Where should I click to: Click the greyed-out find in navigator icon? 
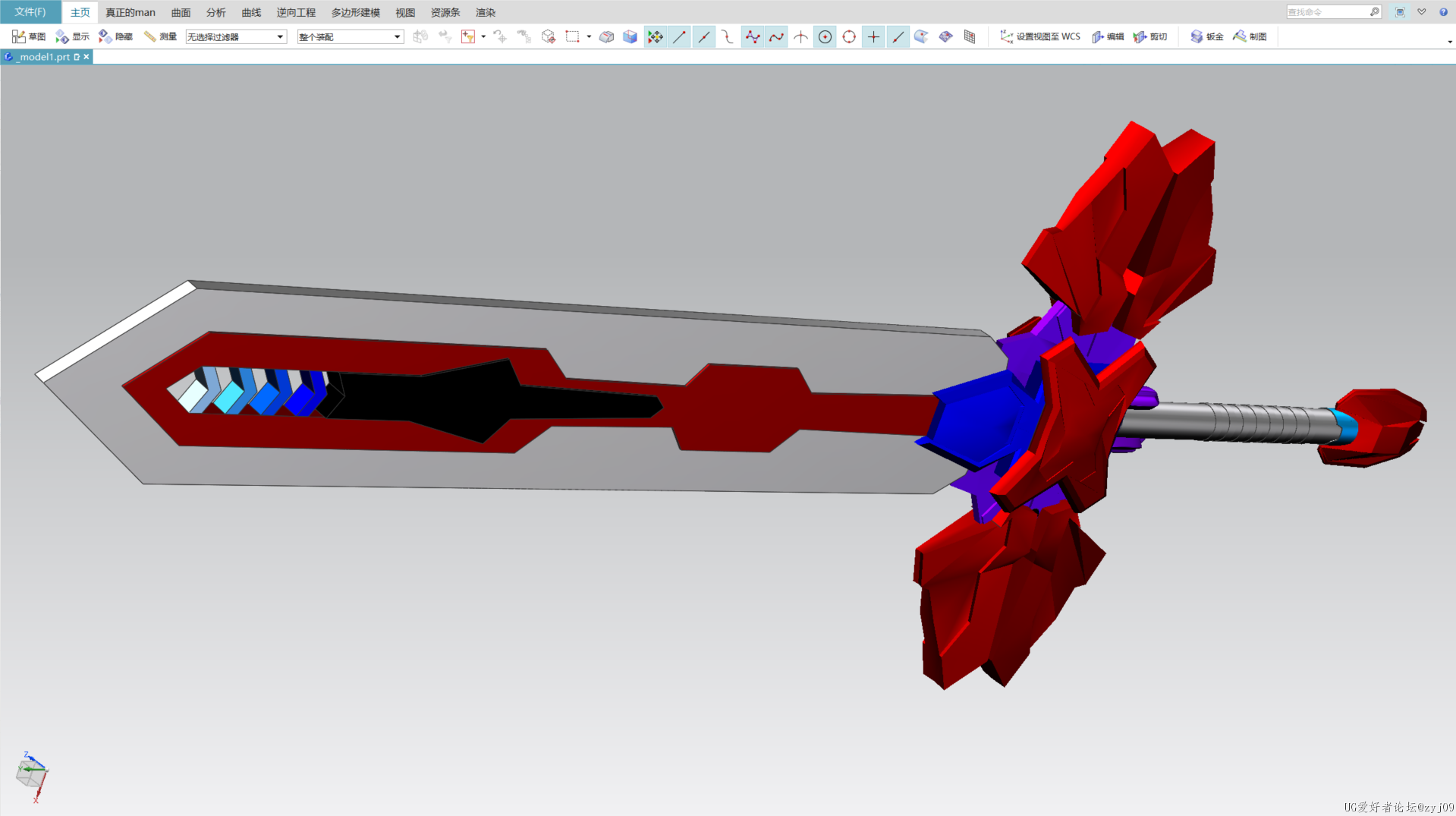pos(420,36)
